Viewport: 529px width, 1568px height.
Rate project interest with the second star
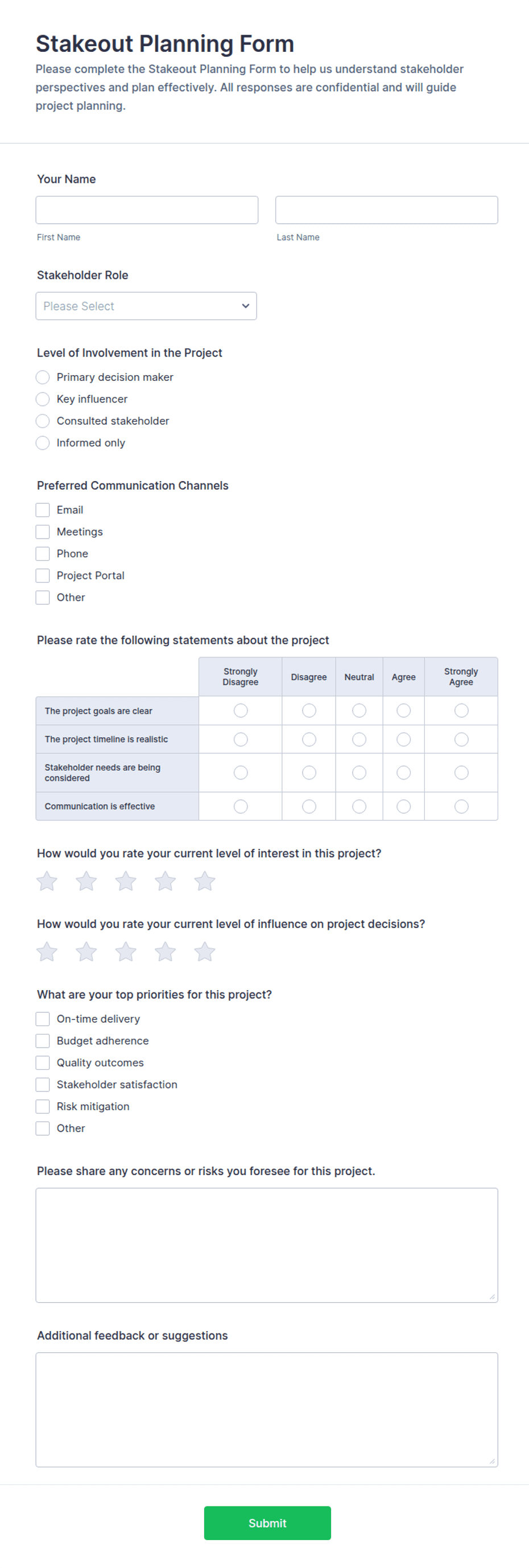(86, 881)
